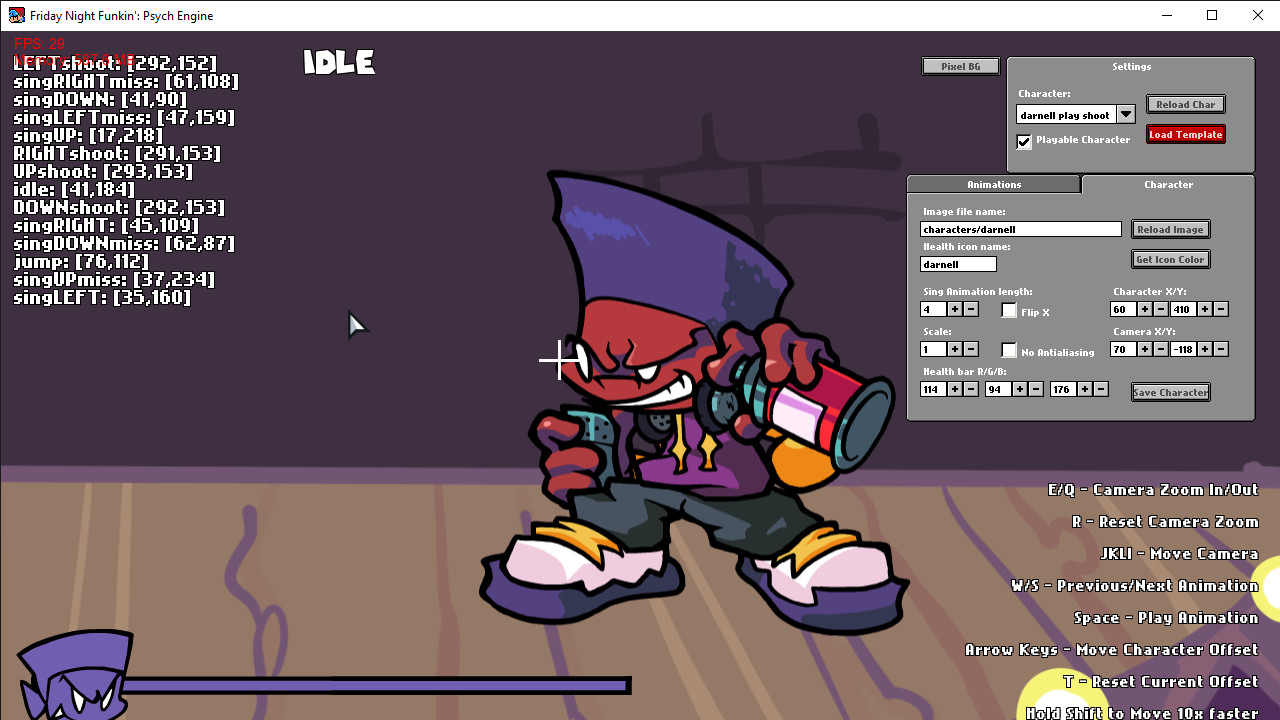Click the red Load Template button
1280x720 pixels.
[x=1186, y=135]
